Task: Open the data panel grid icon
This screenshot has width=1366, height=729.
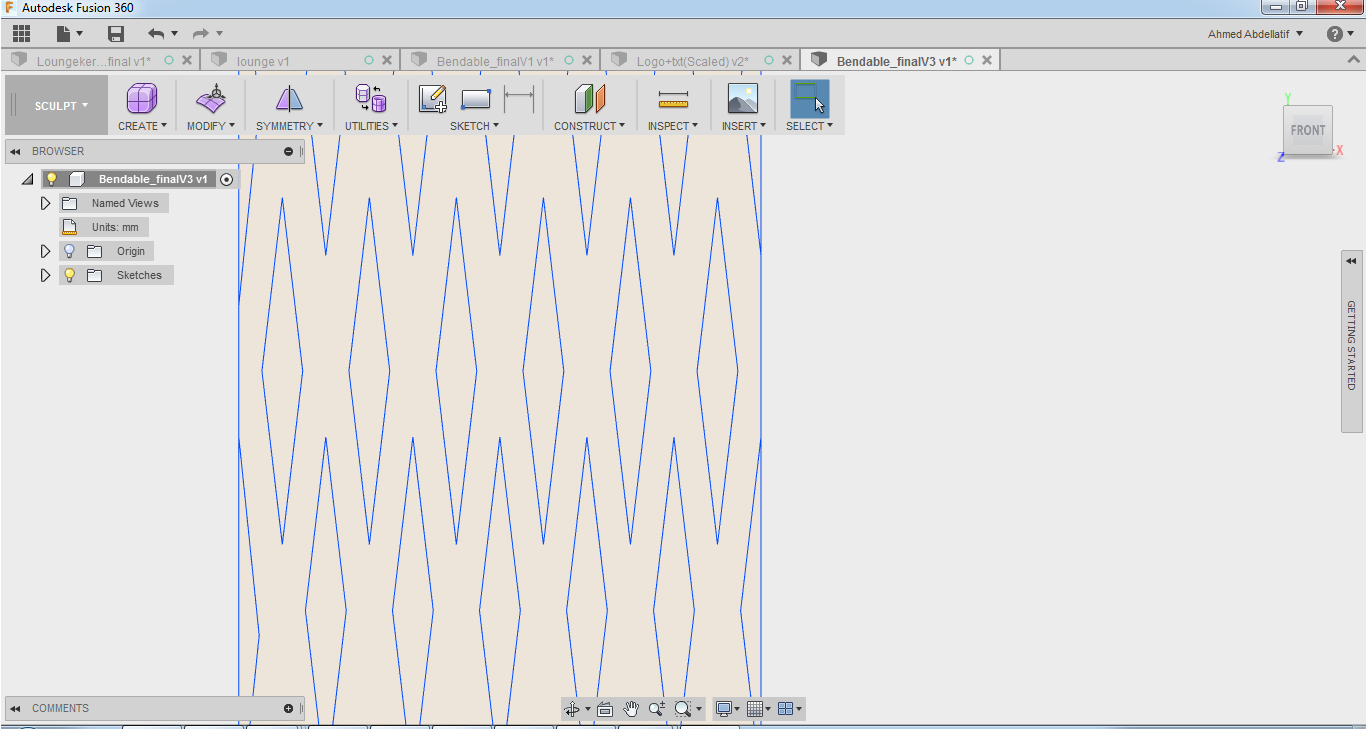Action: (x=22, y=34)
